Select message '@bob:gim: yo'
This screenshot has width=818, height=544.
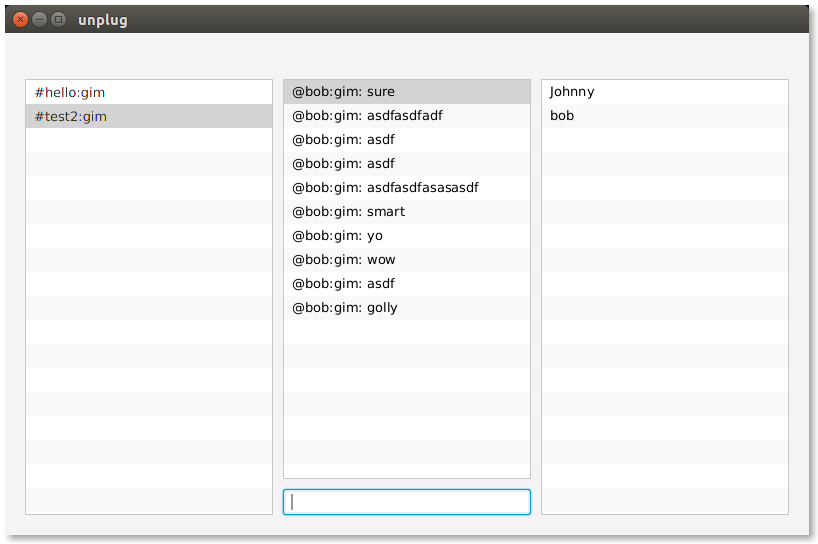click(406, 236)
